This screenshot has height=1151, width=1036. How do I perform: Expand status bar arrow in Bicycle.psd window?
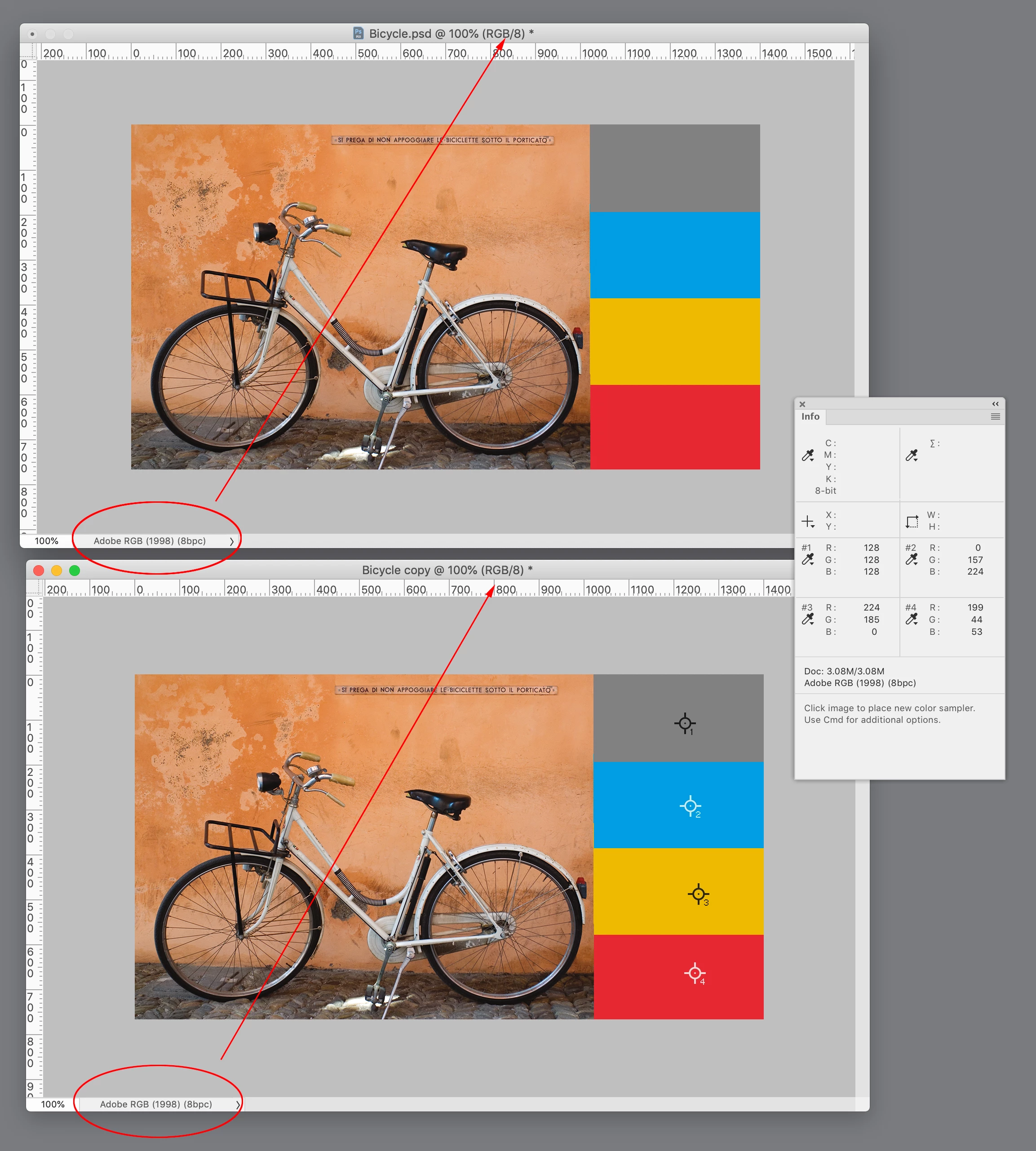click(232, 541)
